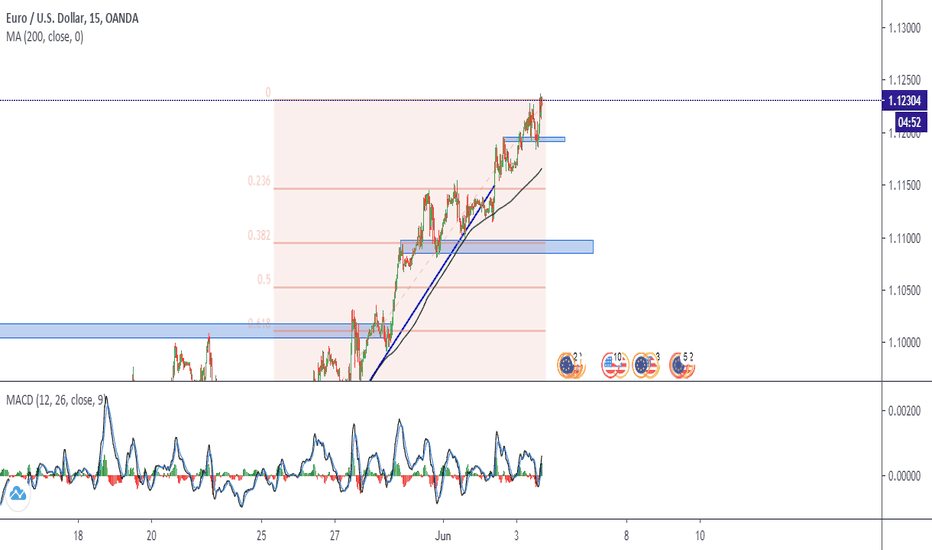This screenshot has height=550, width=932.
Task: Click the 1.13000 price axis label
Action: [905, 28]
